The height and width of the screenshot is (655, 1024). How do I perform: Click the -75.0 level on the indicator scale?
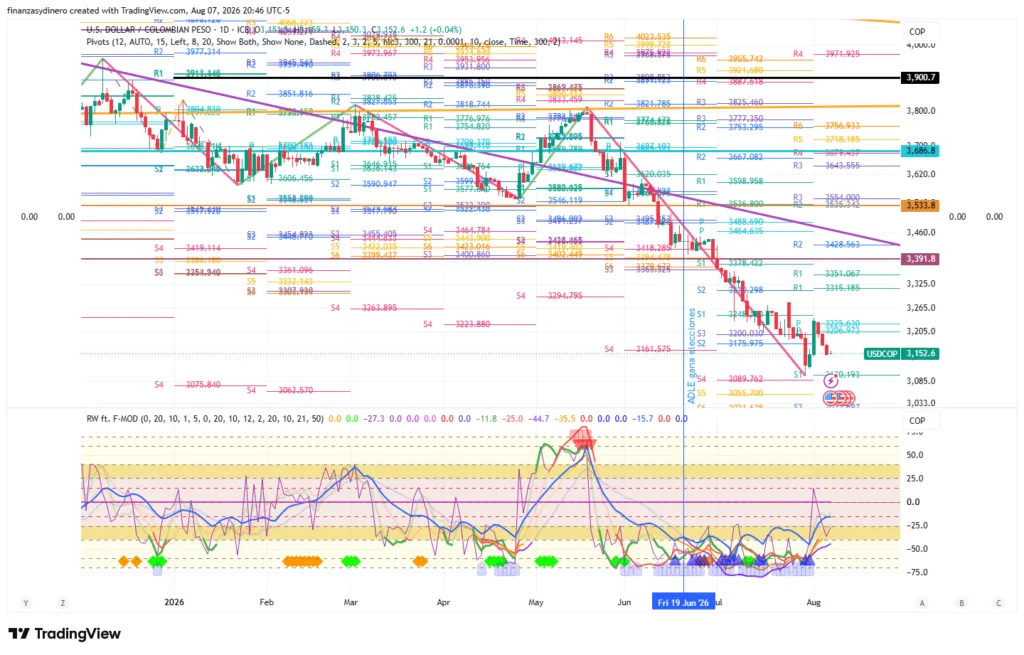[916, 572]
